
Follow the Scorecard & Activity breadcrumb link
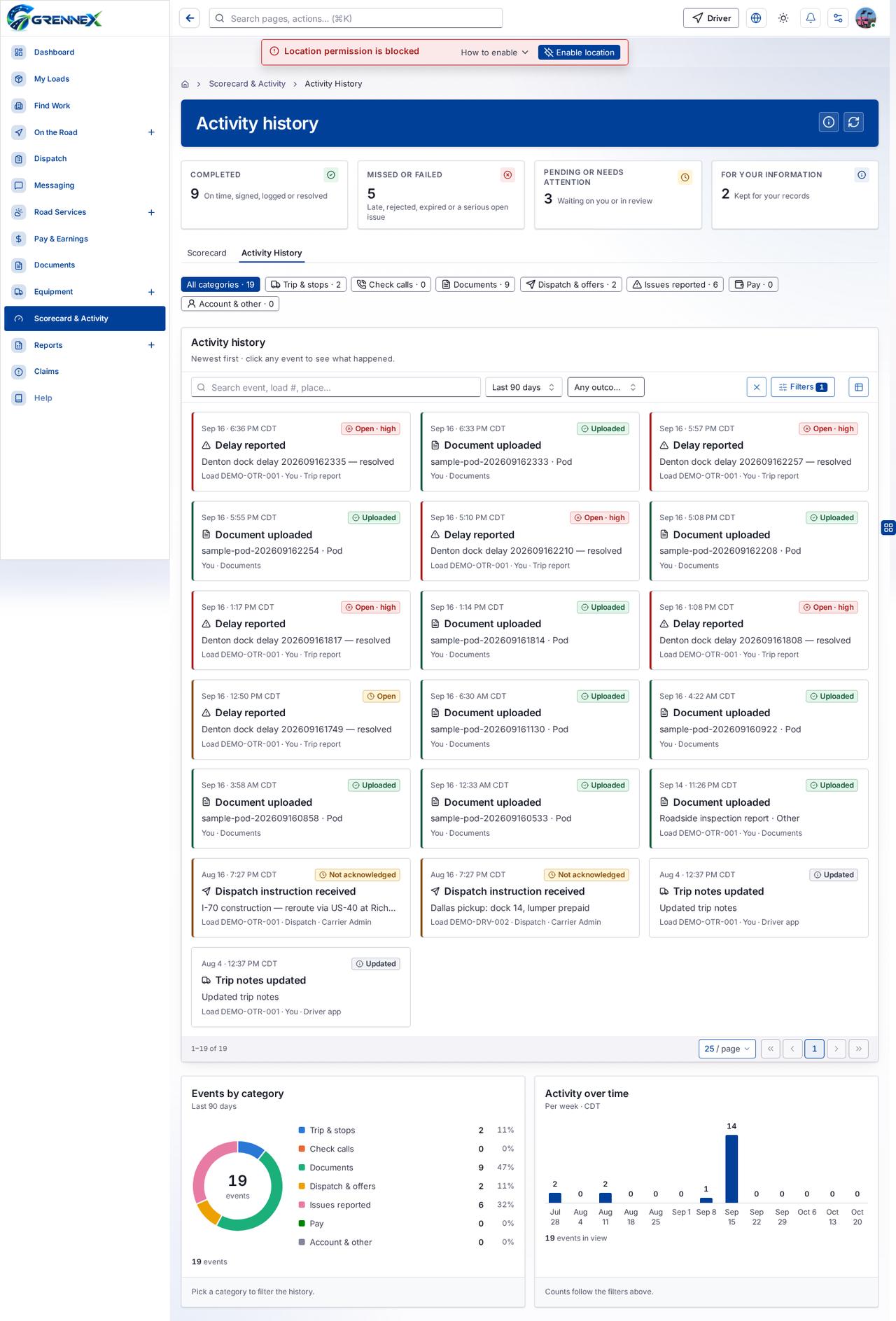point(247,84)
